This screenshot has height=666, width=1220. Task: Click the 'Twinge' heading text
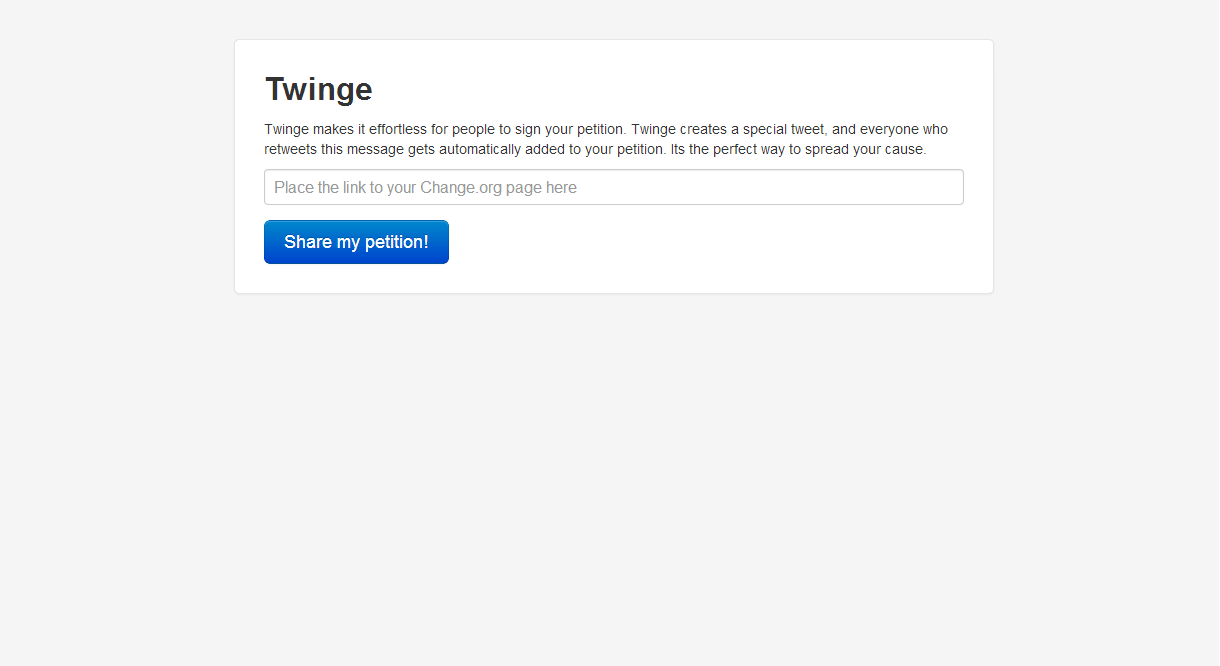click(319, 89)
